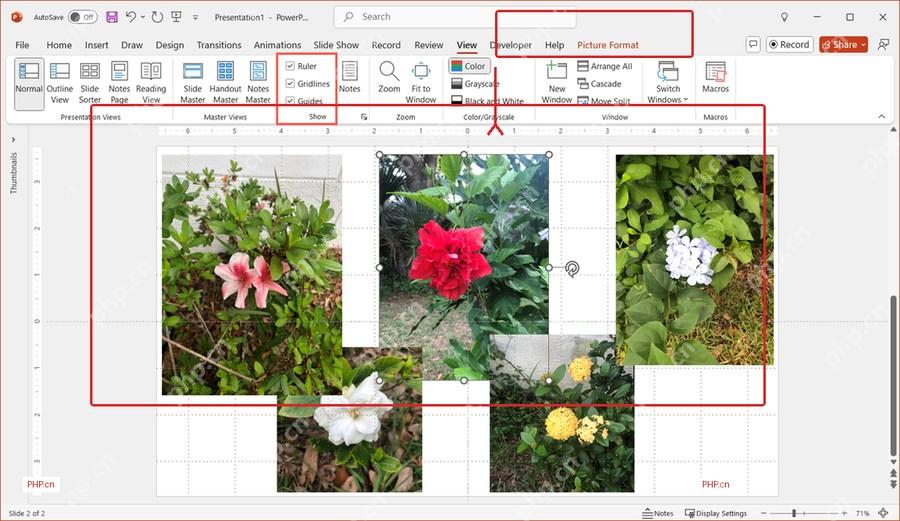The image size is (900, 521).
Task: Select Black and White view mode
Action: [487, 101]
